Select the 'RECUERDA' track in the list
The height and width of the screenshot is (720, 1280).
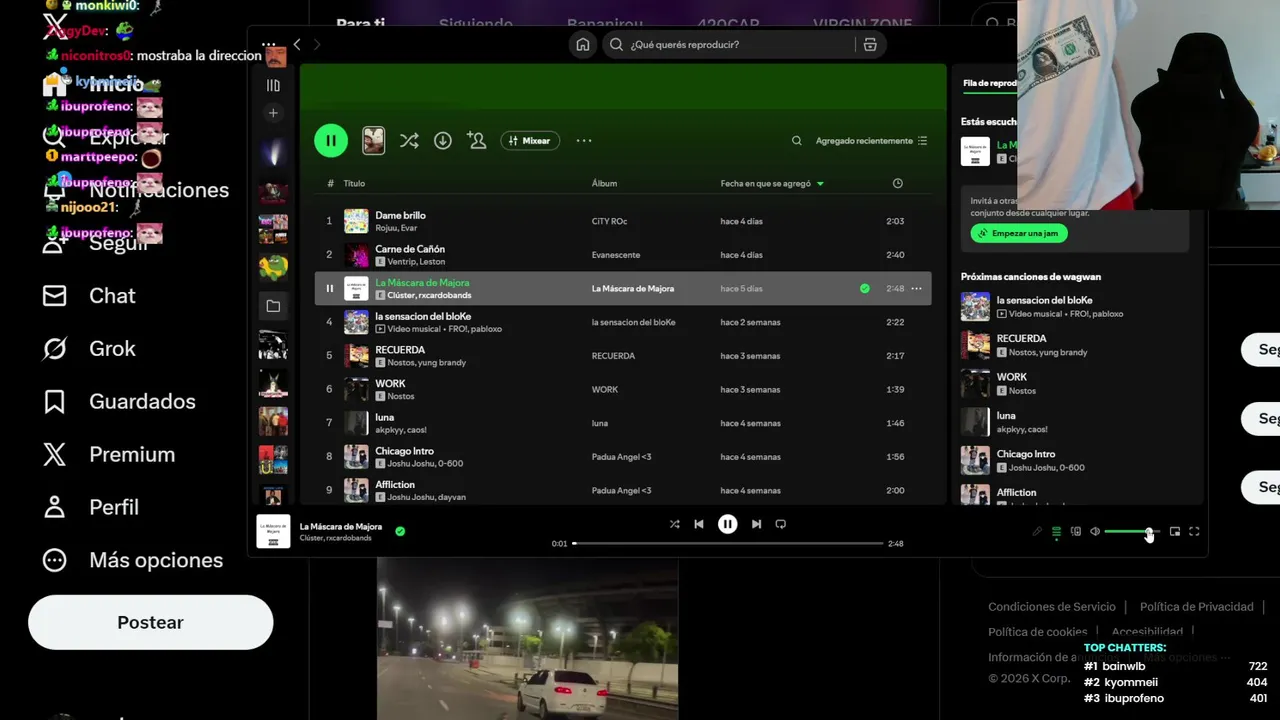623,356
